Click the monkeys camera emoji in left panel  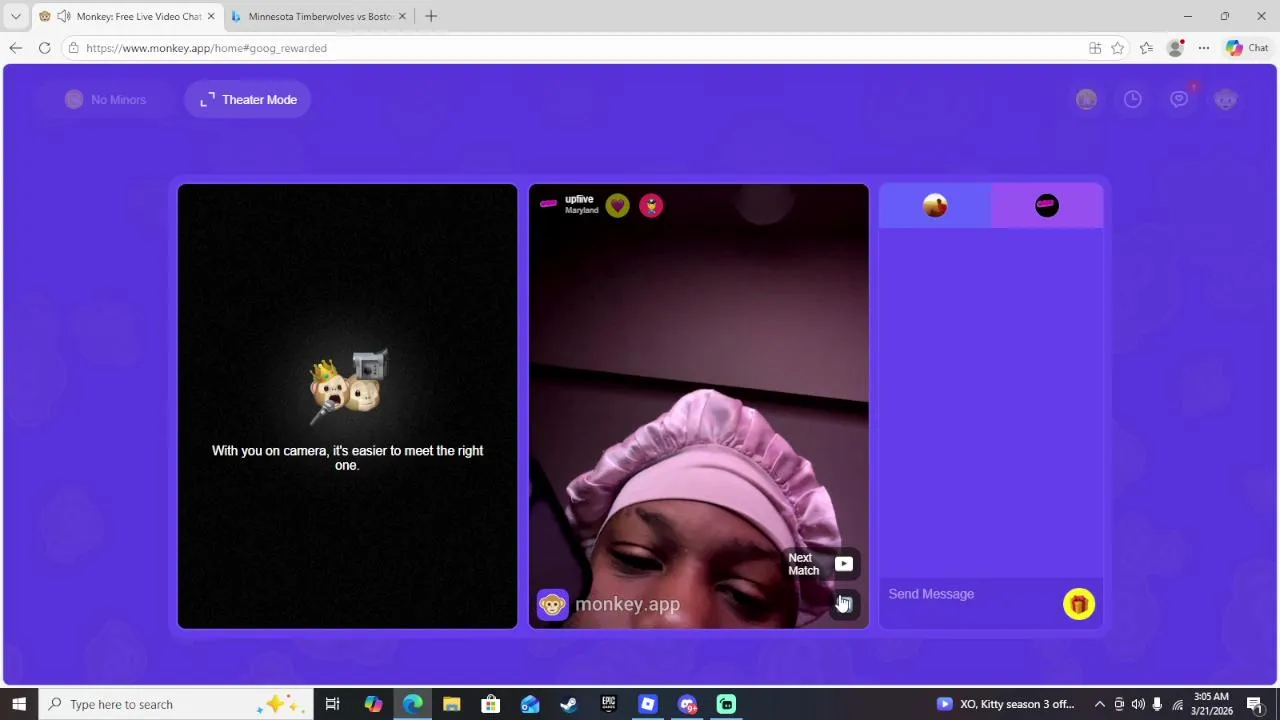pyautogui.click(x=348, y=385)
